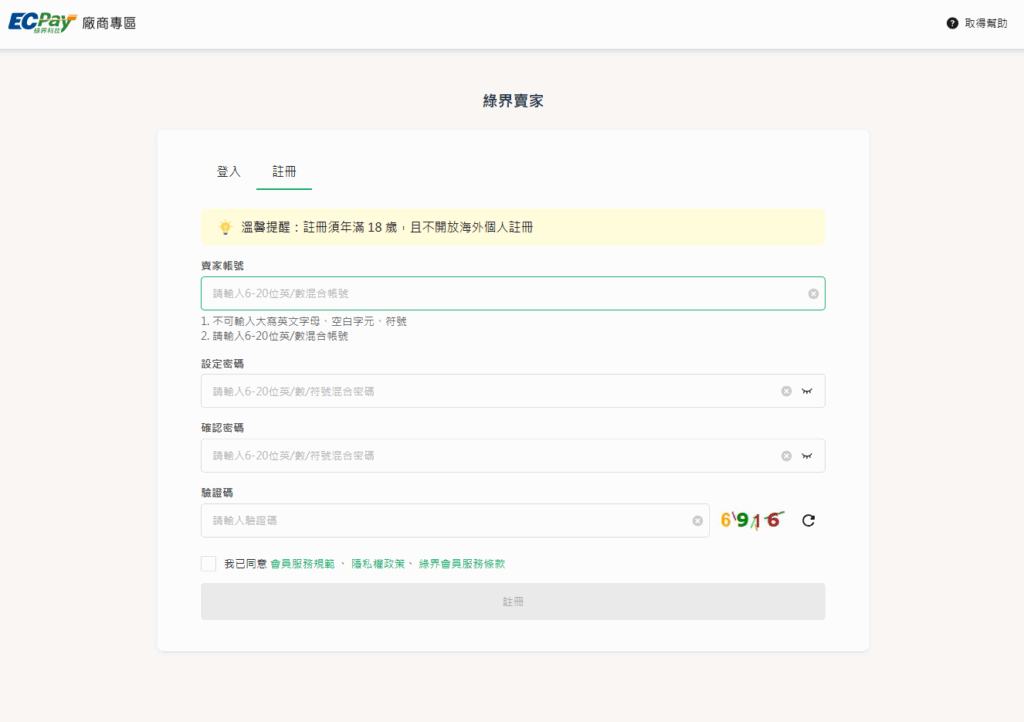Open the 綠界會員服務條款 link
The image size is (1024, 722).
pyautogui.click(x=462, y=564)
